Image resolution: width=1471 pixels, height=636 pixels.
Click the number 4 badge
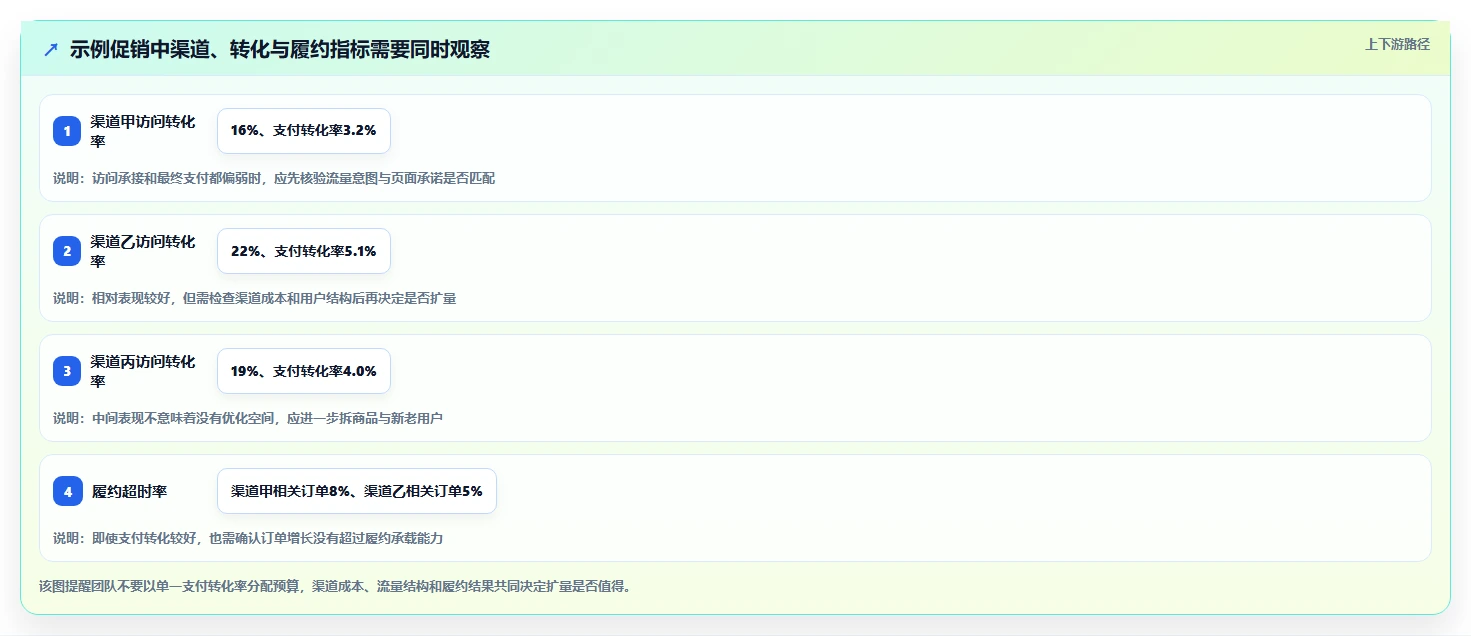point(67,491)
